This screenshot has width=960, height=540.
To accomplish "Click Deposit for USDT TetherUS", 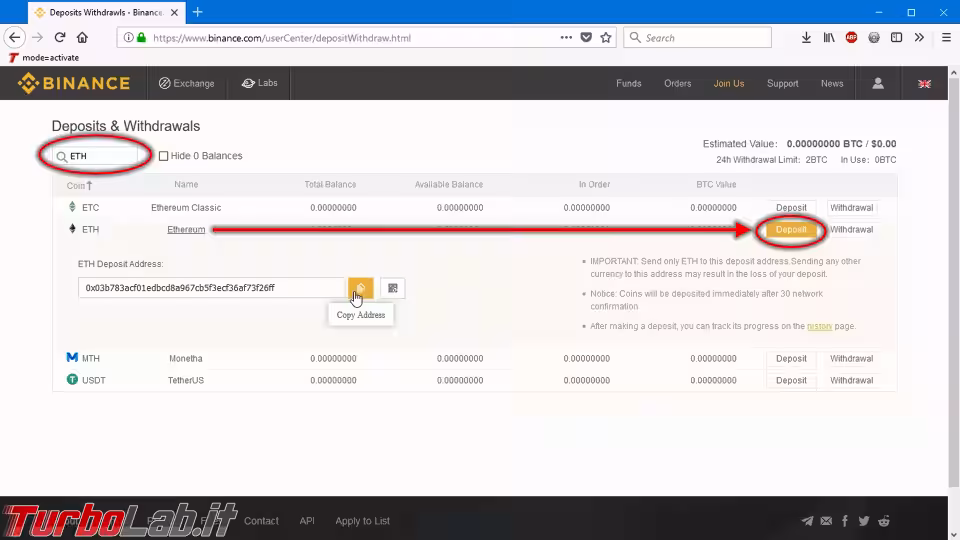I will point(791,380).
